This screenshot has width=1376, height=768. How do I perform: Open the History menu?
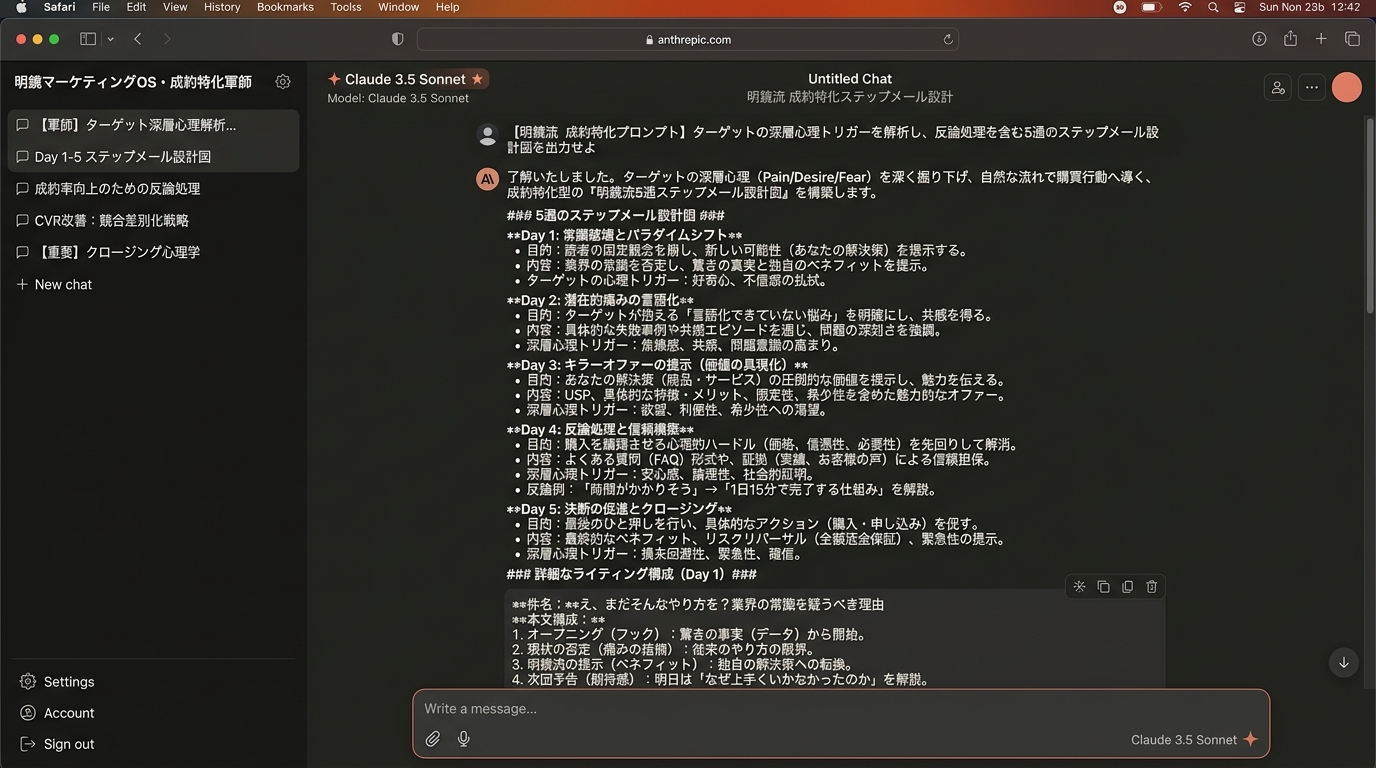222,7
